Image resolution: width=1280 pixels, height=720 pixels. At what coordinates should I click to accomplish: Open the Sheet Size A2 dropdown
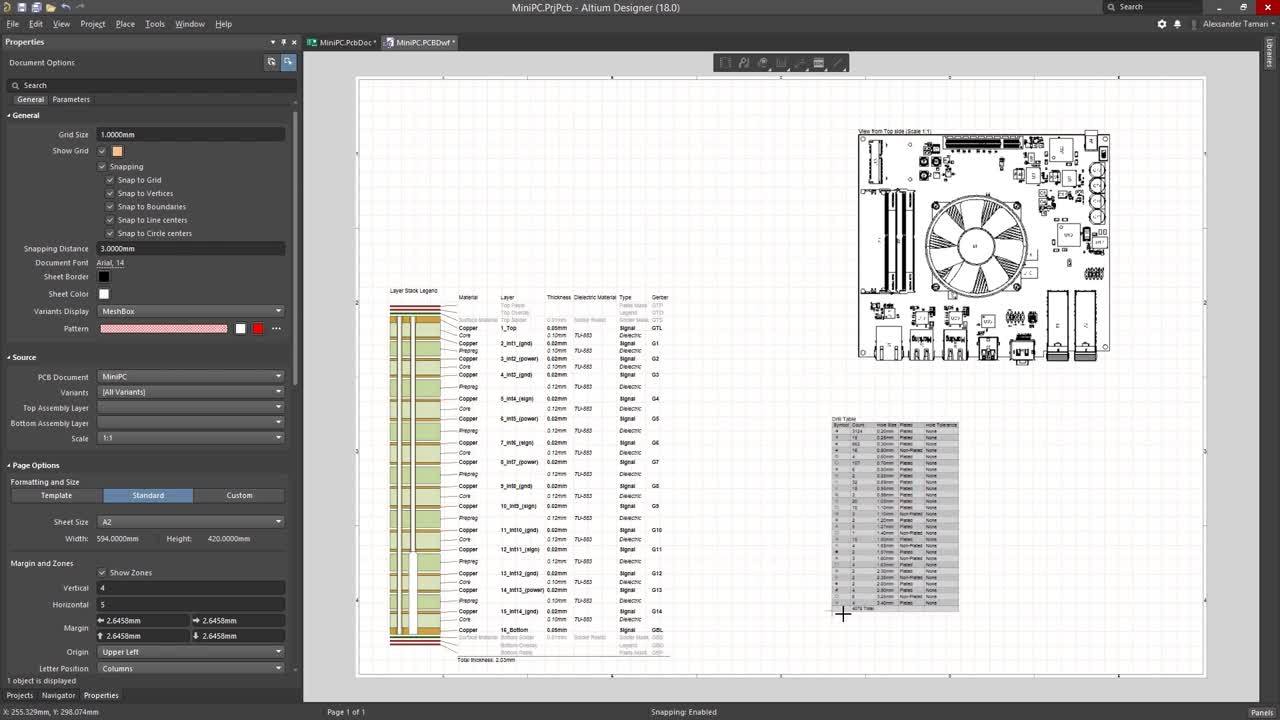[x=190, y=522]
